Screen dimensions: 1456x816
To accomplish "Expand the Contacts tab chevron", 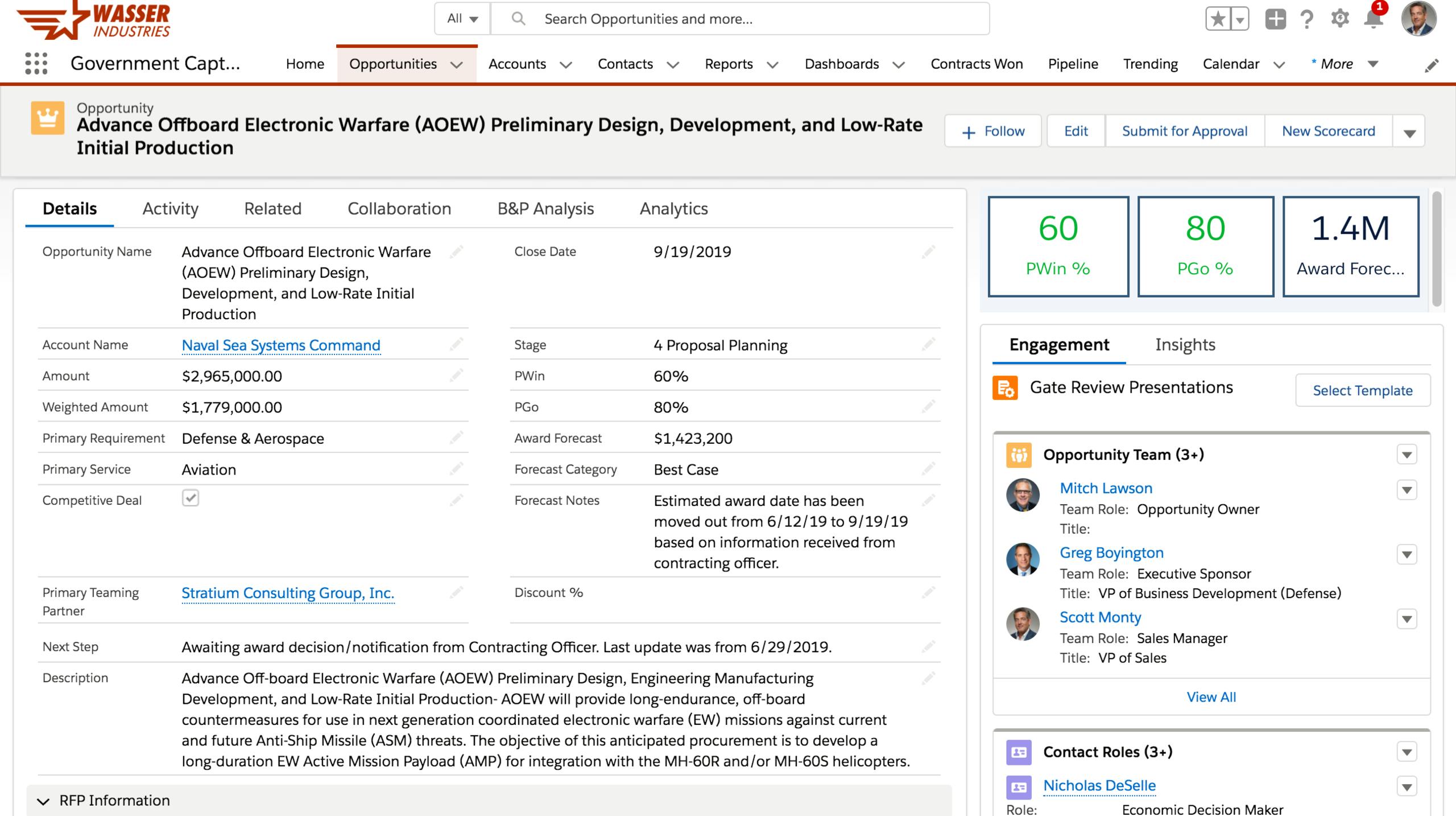I will (x=673, y=65).
